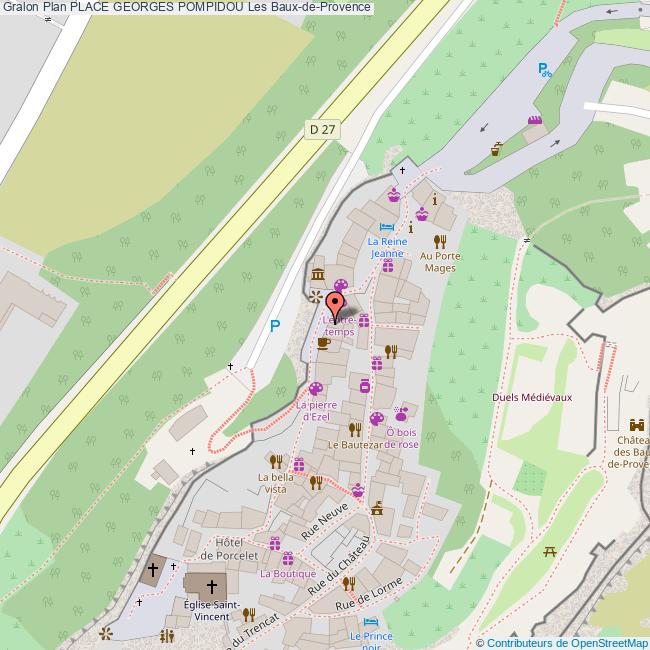Image resolution: width=650 pixels, height=650 pixels.
Task: Click the drinking water tap icon
Action: [497, 150]
